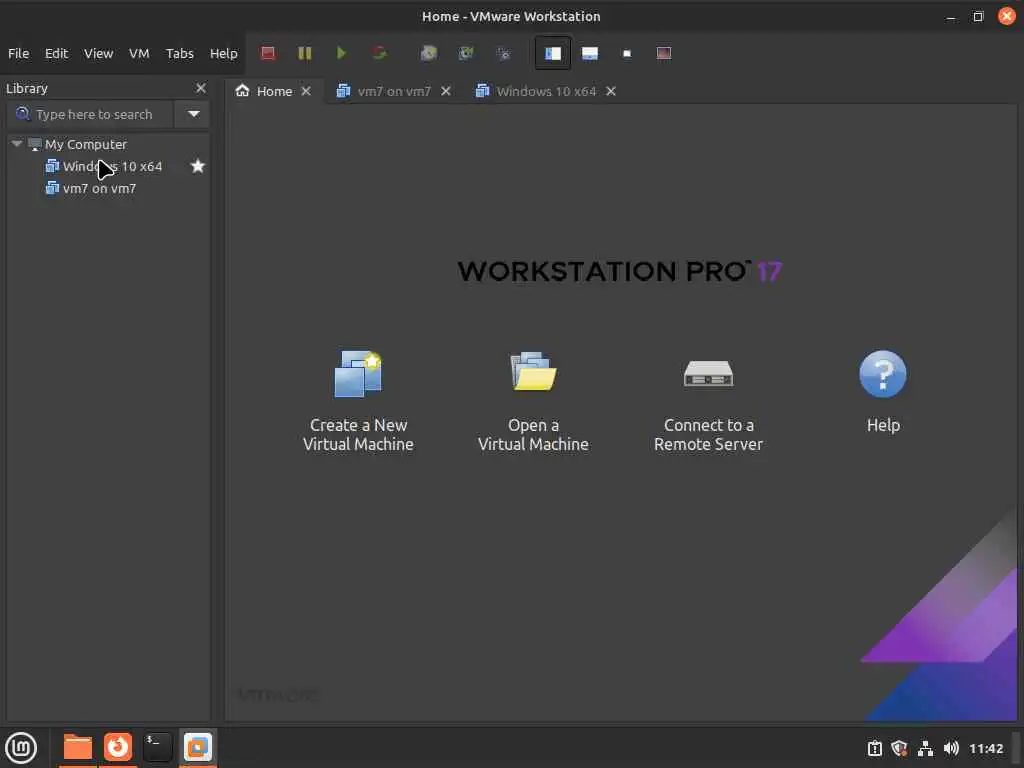This screenshot has width=1024, height=768.
Task: Collapse the My Computer tree node
Action: point(17,144)
